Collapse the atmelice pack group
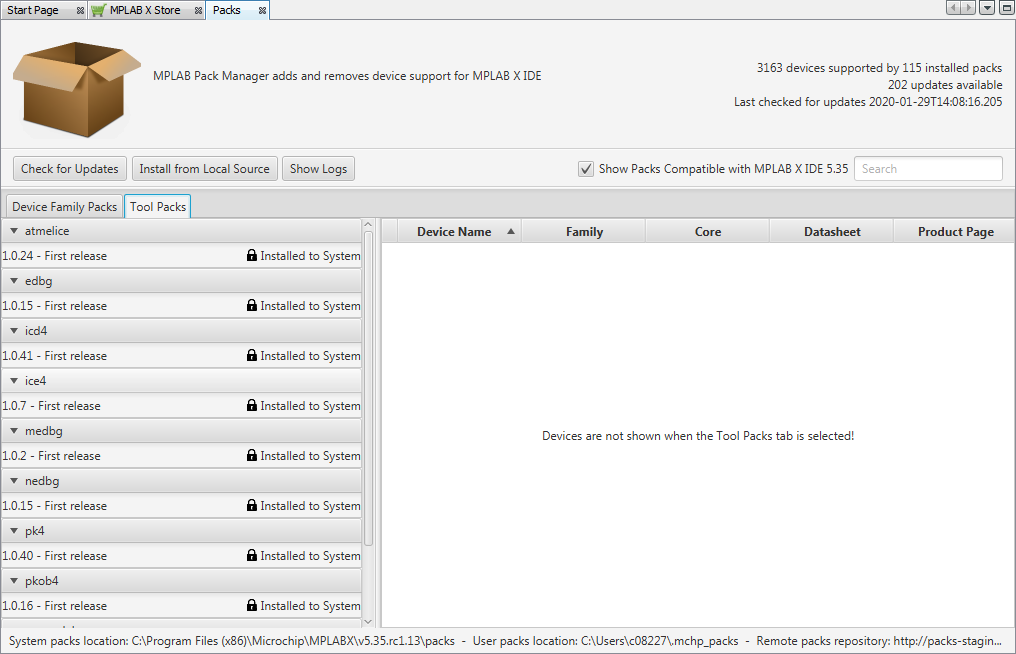The height and width of the screenshot is (654, 1016). (13, 230)
